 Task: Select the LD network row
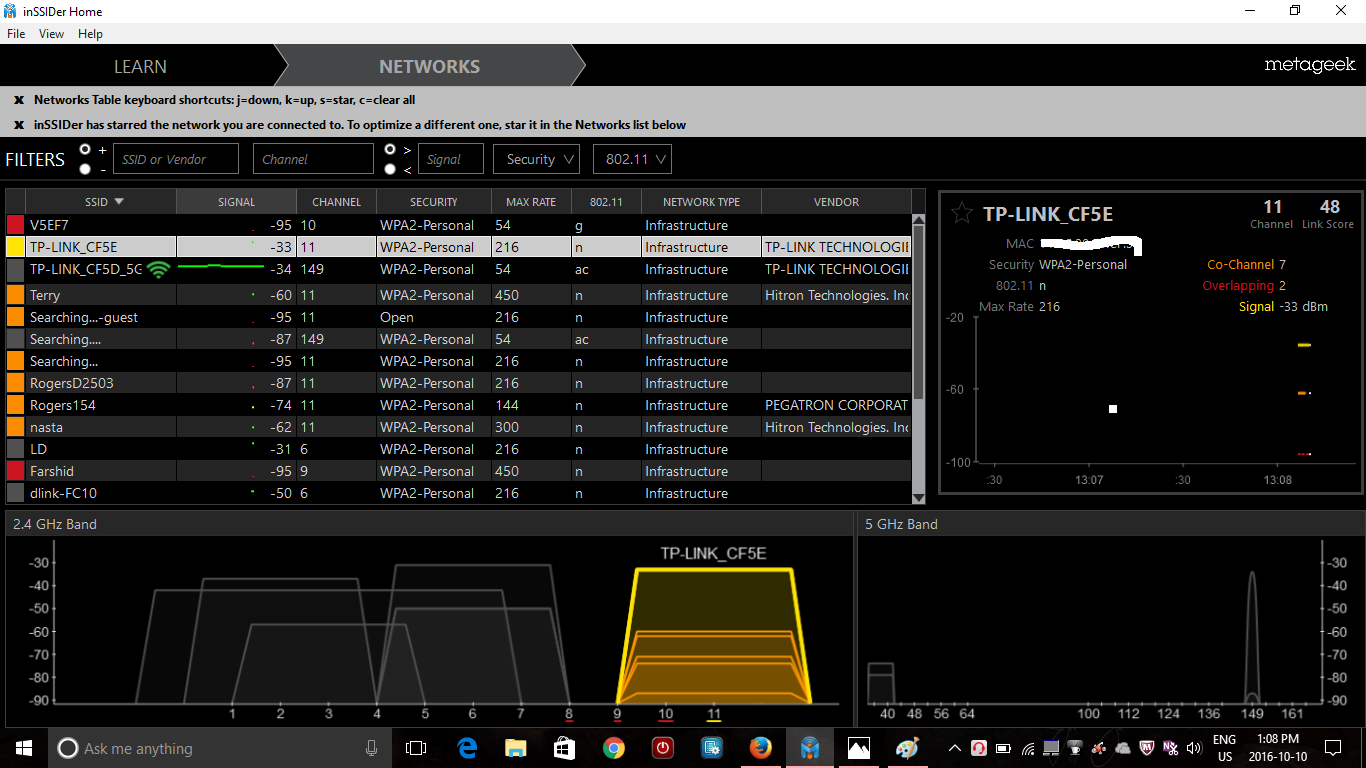(x=459, y=449)
